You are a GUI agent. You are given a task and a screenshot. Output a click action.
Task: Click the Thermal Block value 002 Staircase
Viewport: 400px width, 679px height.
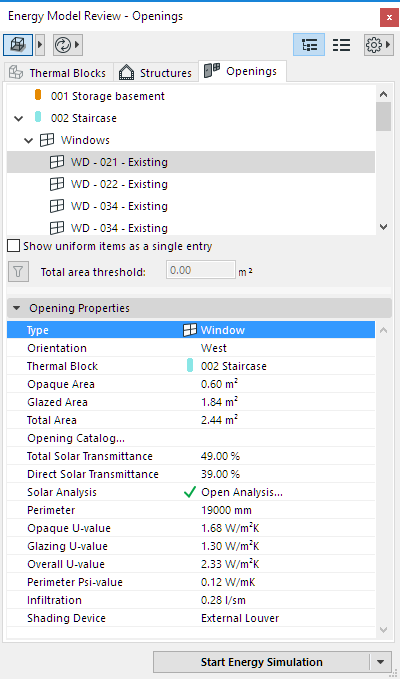pos(234,366)
